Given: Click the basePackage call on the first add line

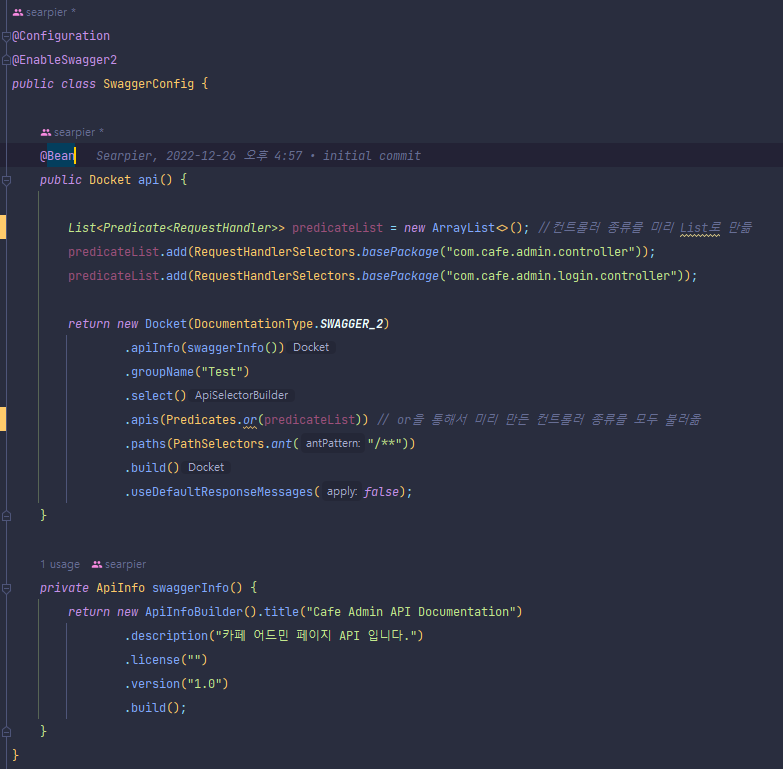Looking at the screenshot, I should 400,252.
